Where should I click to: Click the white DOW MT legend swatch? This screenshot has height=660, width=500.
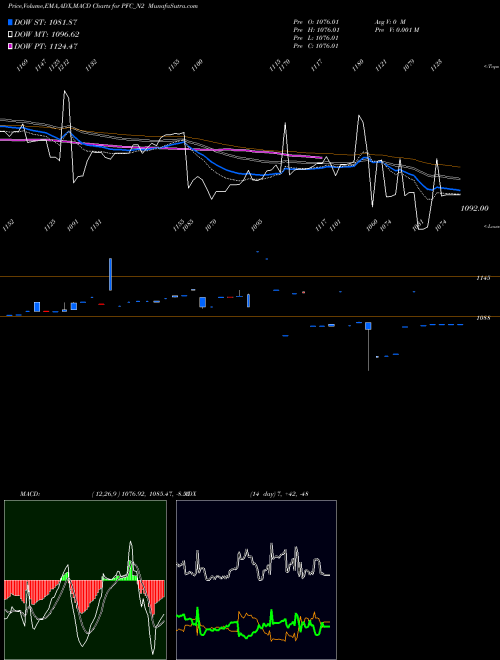click(x=10, y=35)
